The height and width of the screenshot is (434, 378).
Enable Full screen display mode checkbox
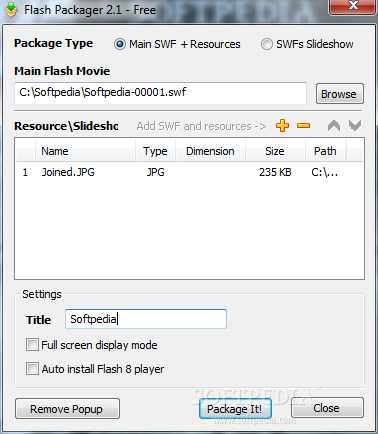pyautogui.click(x=32, y=344)
